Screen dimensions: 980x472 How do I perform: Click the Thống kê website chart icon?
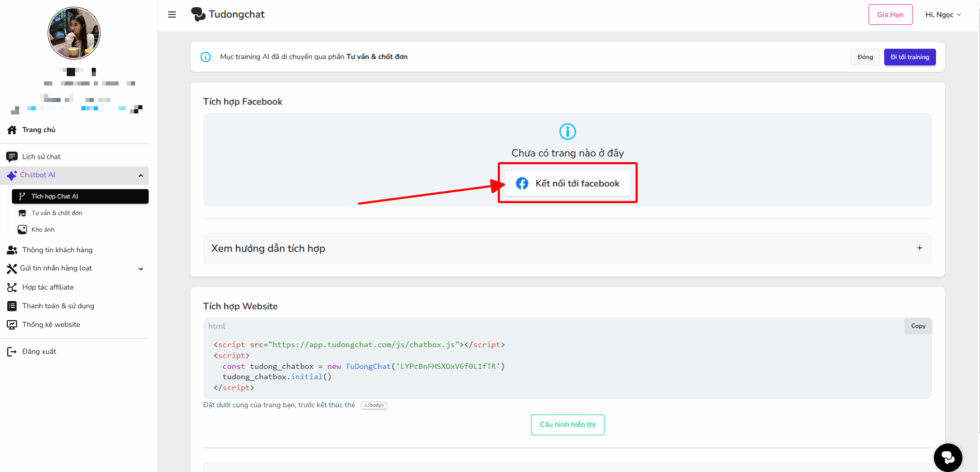[x=11, y=324]
